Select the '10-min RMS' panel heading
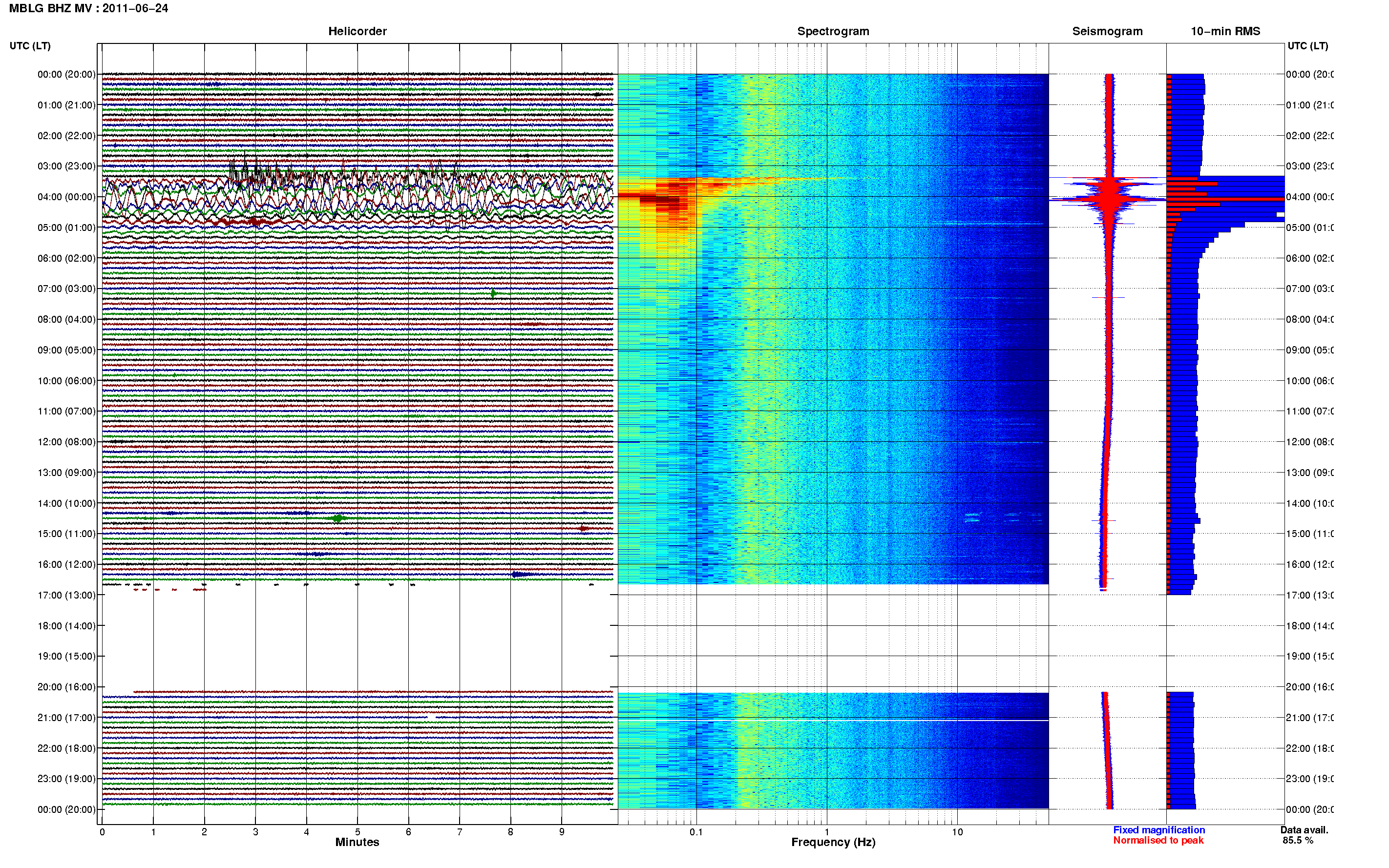 tap(1225, 32)
